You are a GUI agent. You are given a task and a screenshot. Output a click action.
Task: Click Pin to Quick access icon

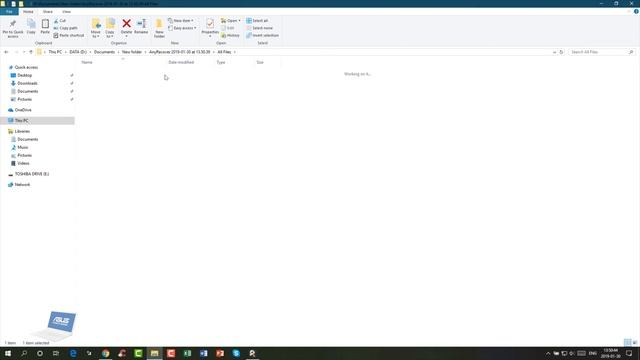coord(13,24)
